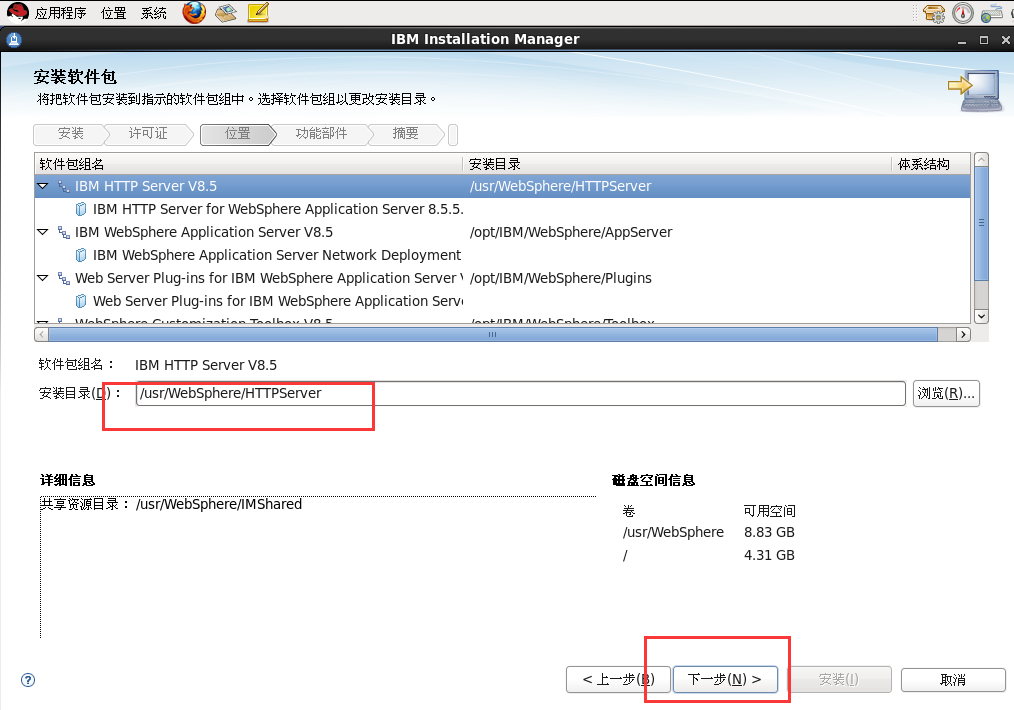Click the 软件包组名 column header

pyautogui.click(x=249, y=164)
